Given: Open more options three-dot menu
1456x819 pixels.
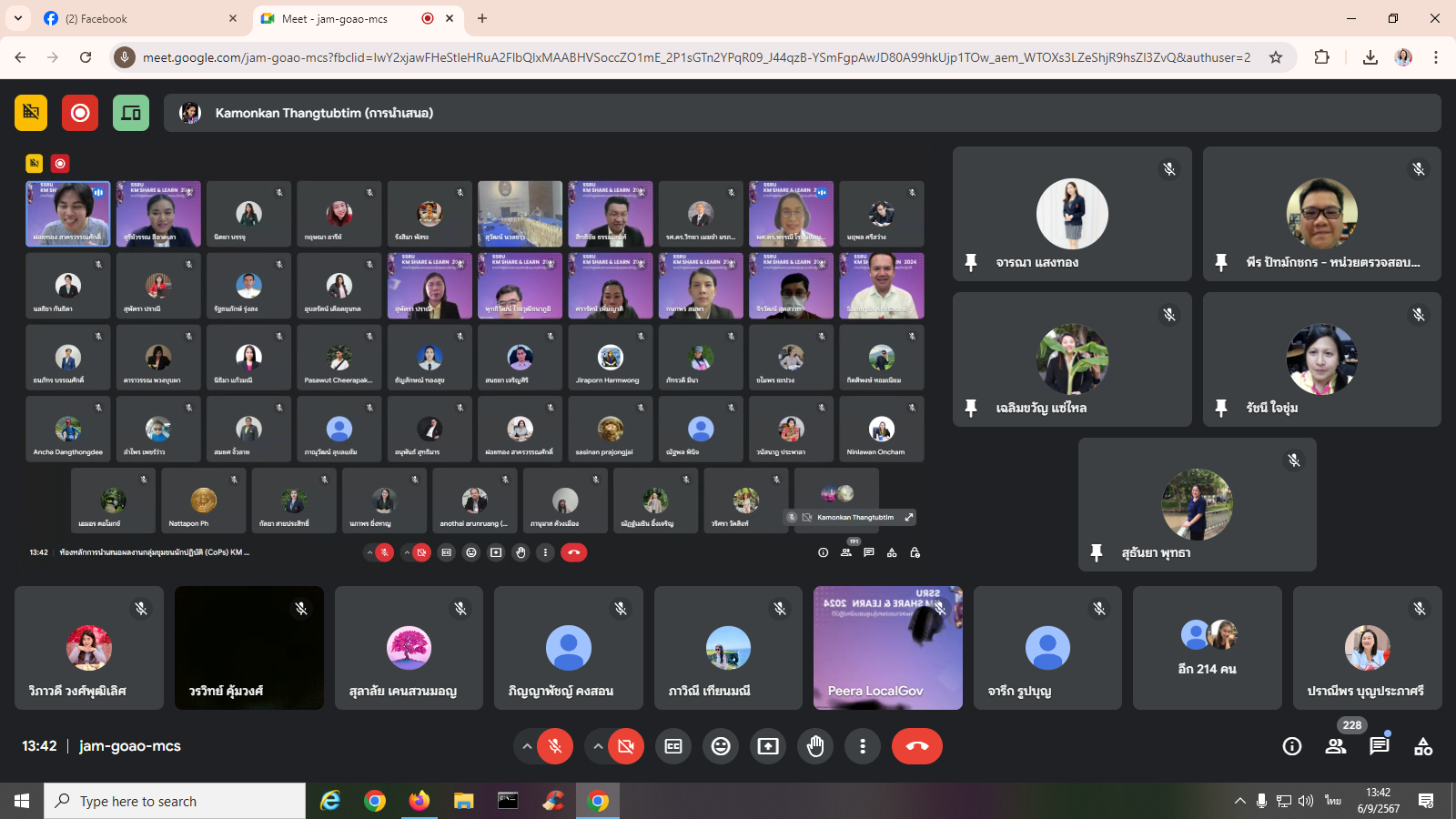Looking at the screenshot, I should 863,746.
